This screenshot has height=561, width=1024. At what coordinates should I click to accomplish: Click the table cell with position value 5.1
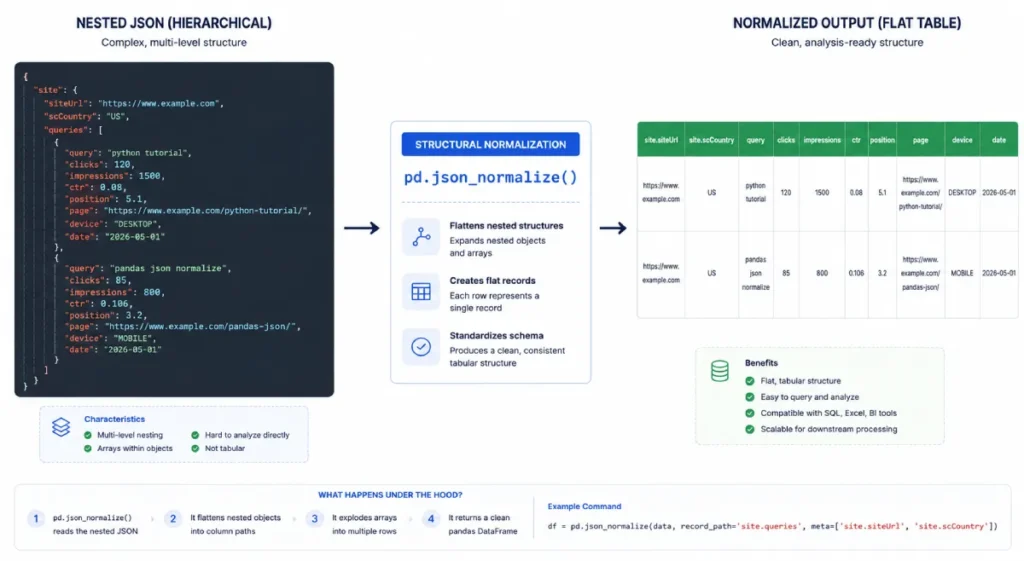pyautogui.click(x=882, y=193)
